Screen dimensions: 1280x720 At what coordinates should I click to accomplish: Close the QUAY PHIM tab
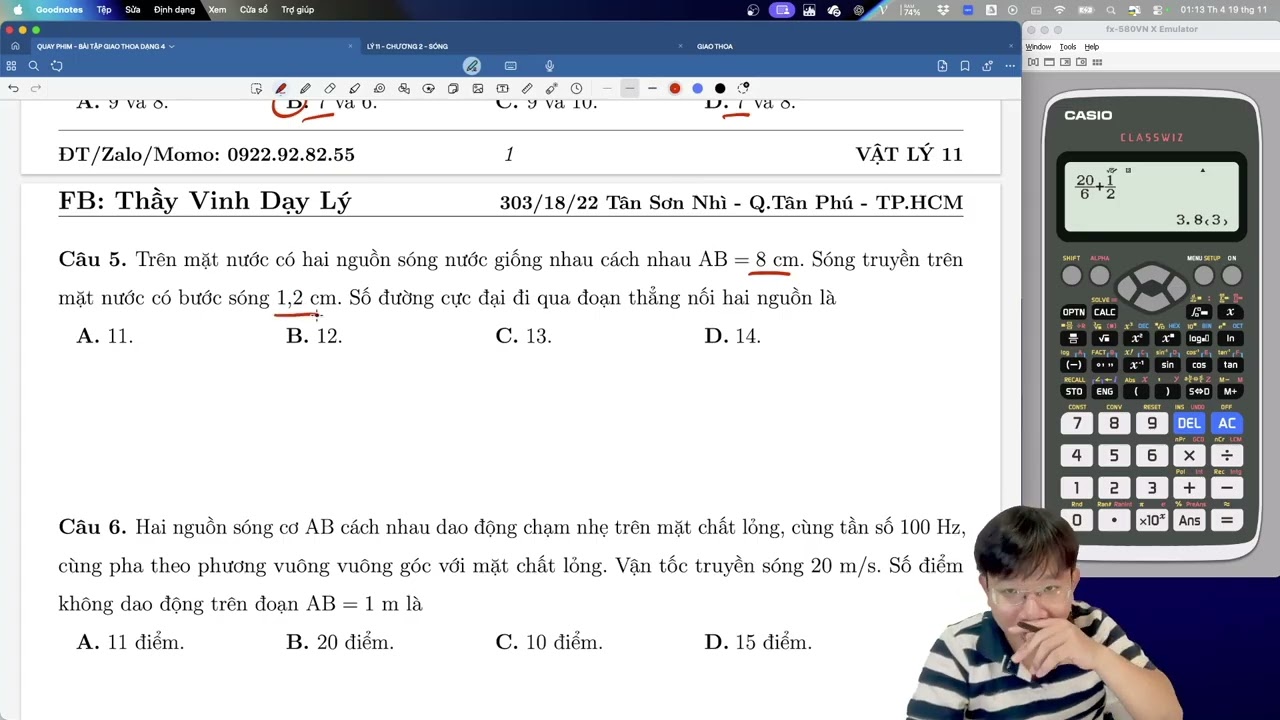click(350, 46)
